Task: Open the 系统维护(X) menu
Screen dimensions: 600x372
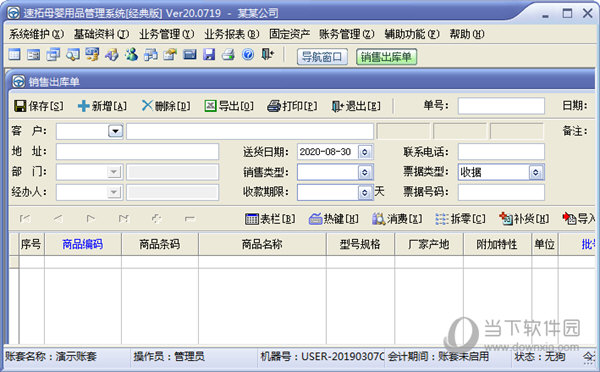Action: click(x=36, y=34)
